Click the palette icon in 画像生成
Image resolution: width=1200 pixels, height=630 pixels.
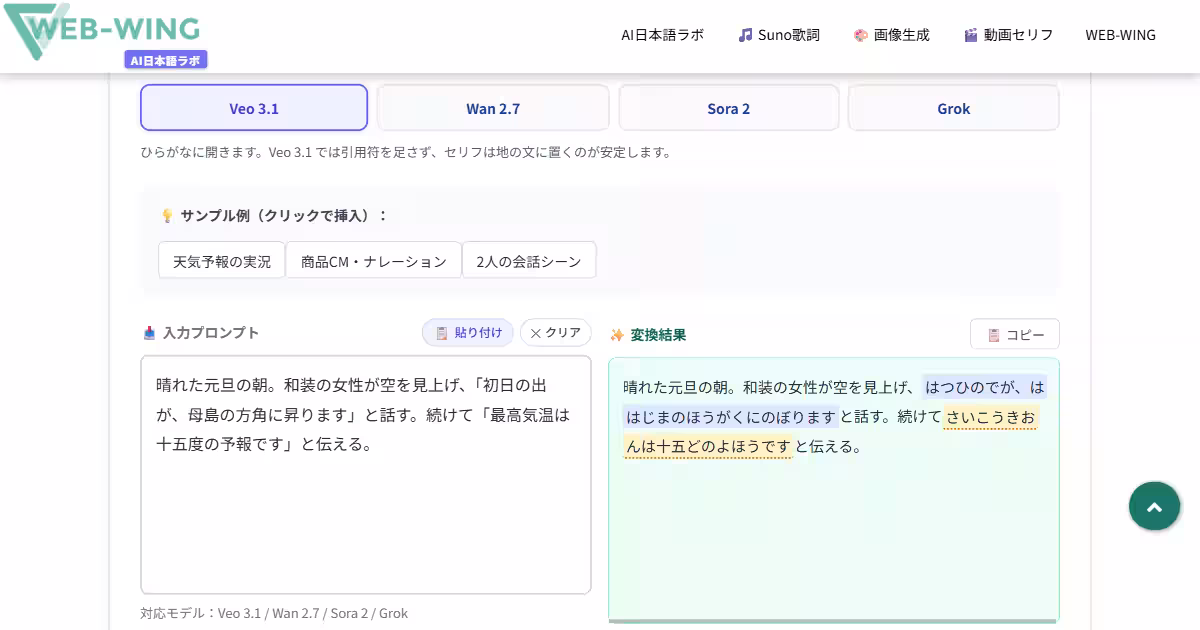[x=861, y=35]
